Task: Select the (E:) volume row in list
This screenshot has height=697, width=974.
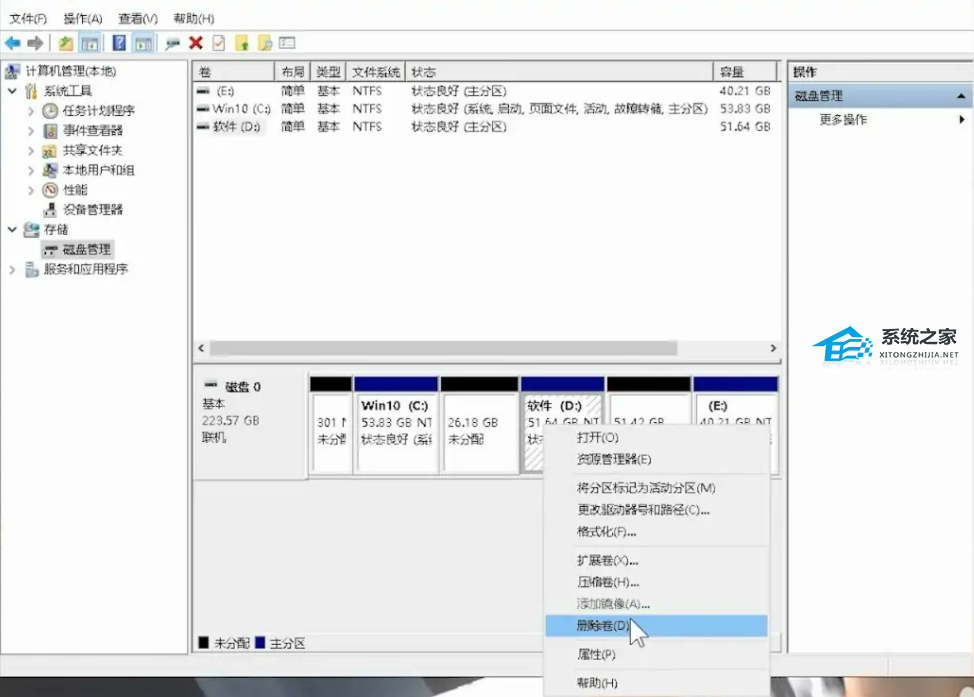Action: coord(485,91)
